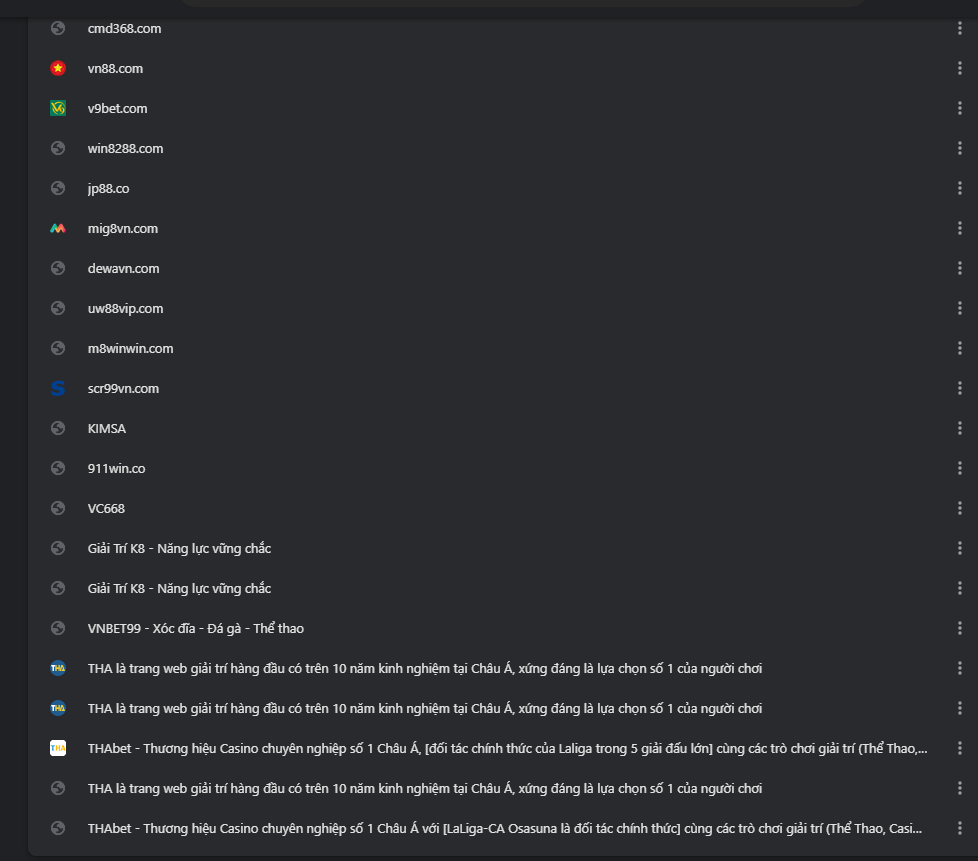Click the globe icon beside KIMSA

58,428
